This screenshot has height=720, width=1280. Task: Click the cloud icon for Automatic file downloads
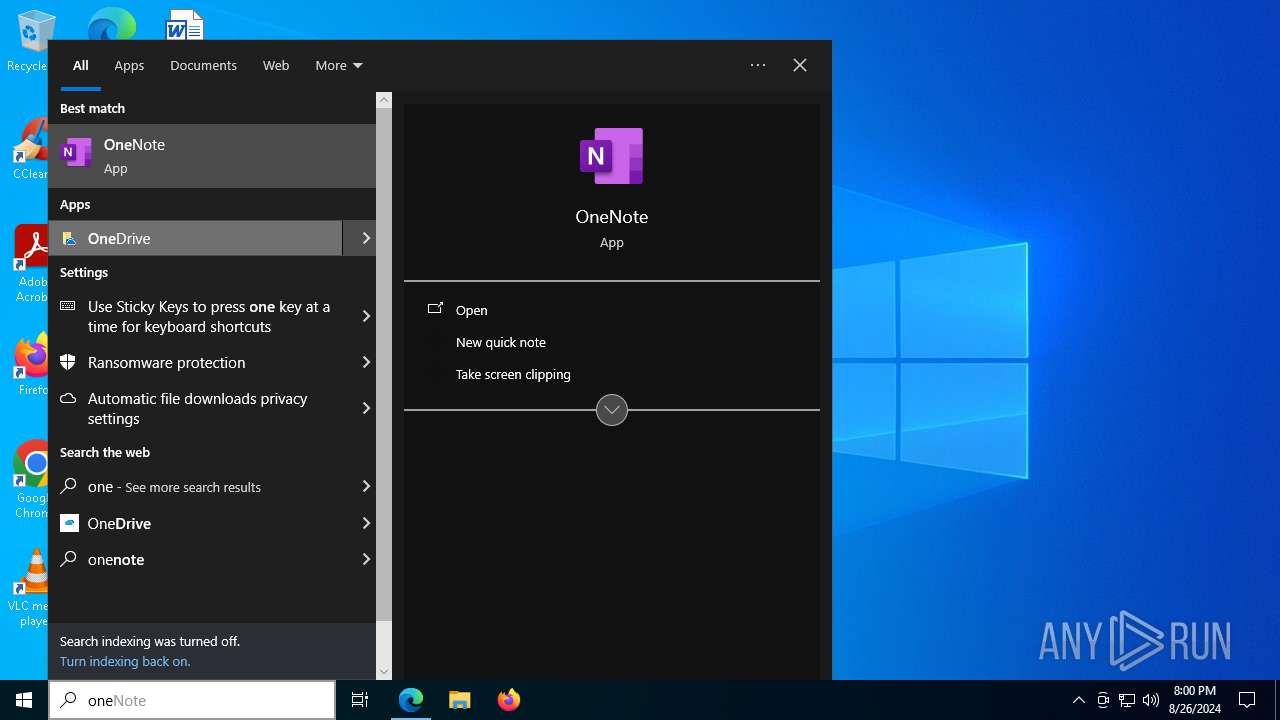click(68, 398)
